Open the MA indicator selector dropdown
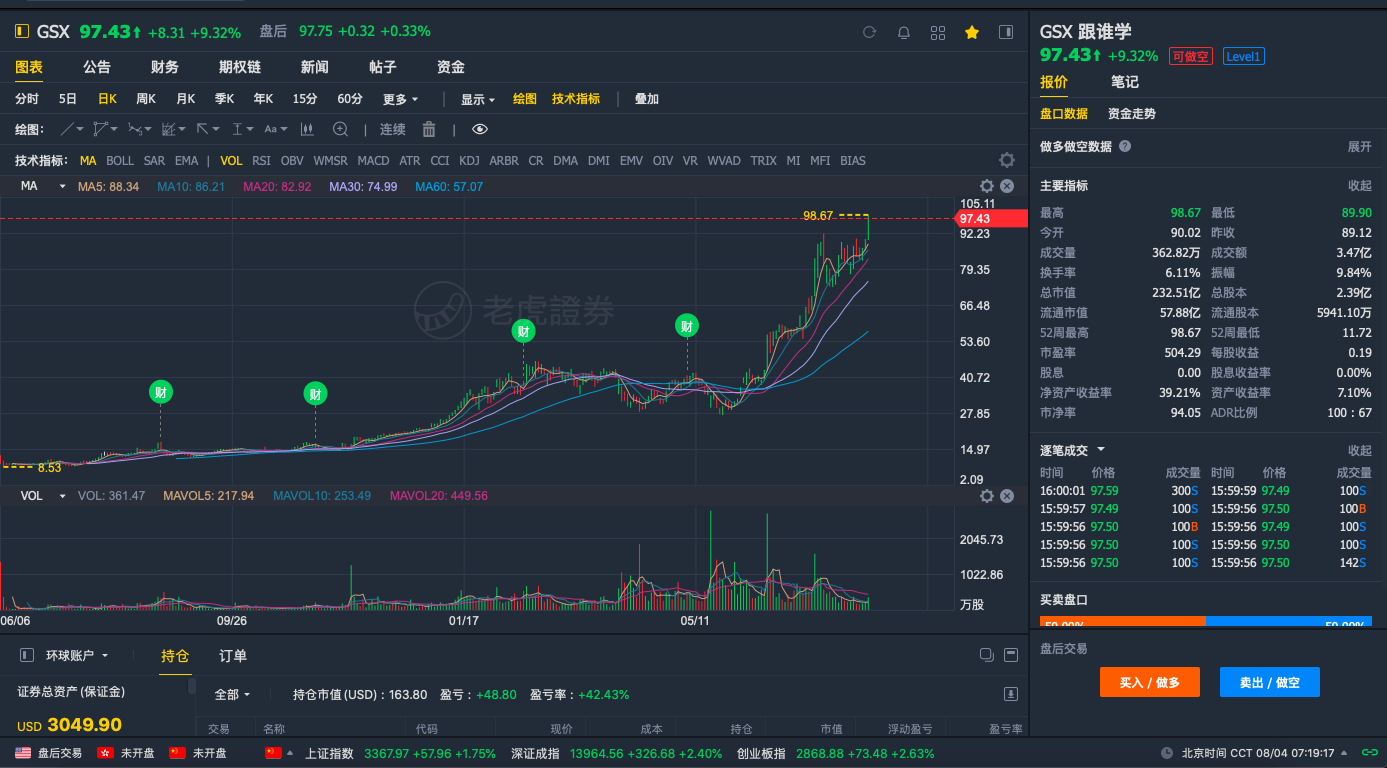 [x=62, y=186]
